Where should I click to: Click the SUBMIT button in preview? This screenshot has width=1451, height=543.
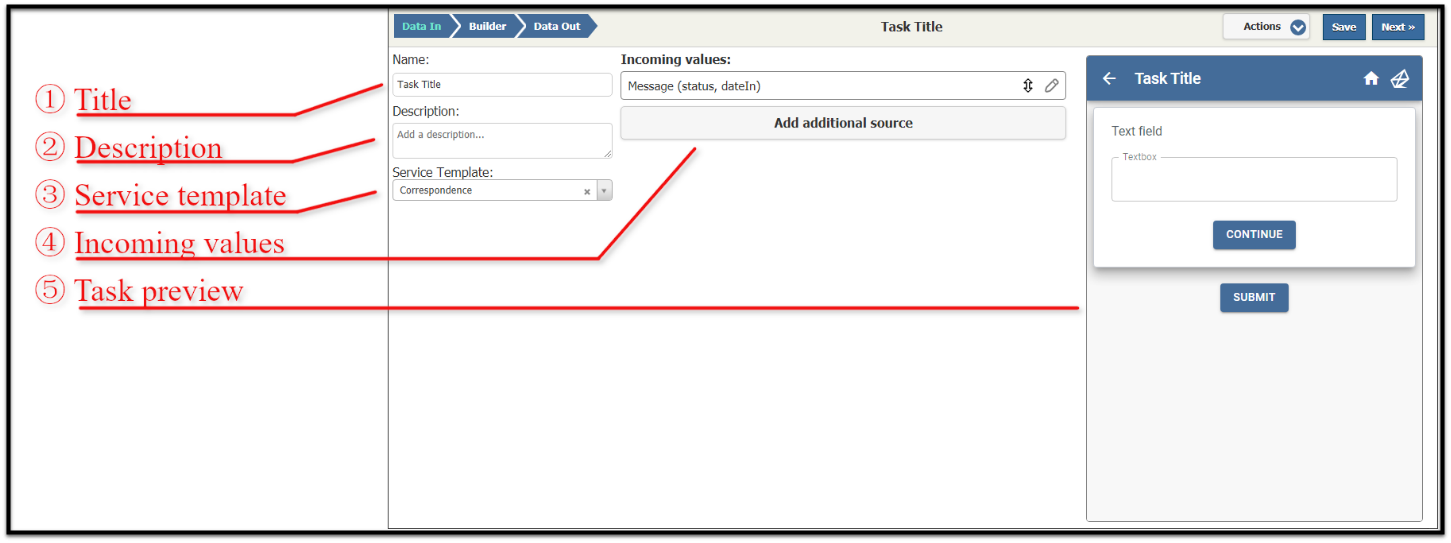point(1254,298)
